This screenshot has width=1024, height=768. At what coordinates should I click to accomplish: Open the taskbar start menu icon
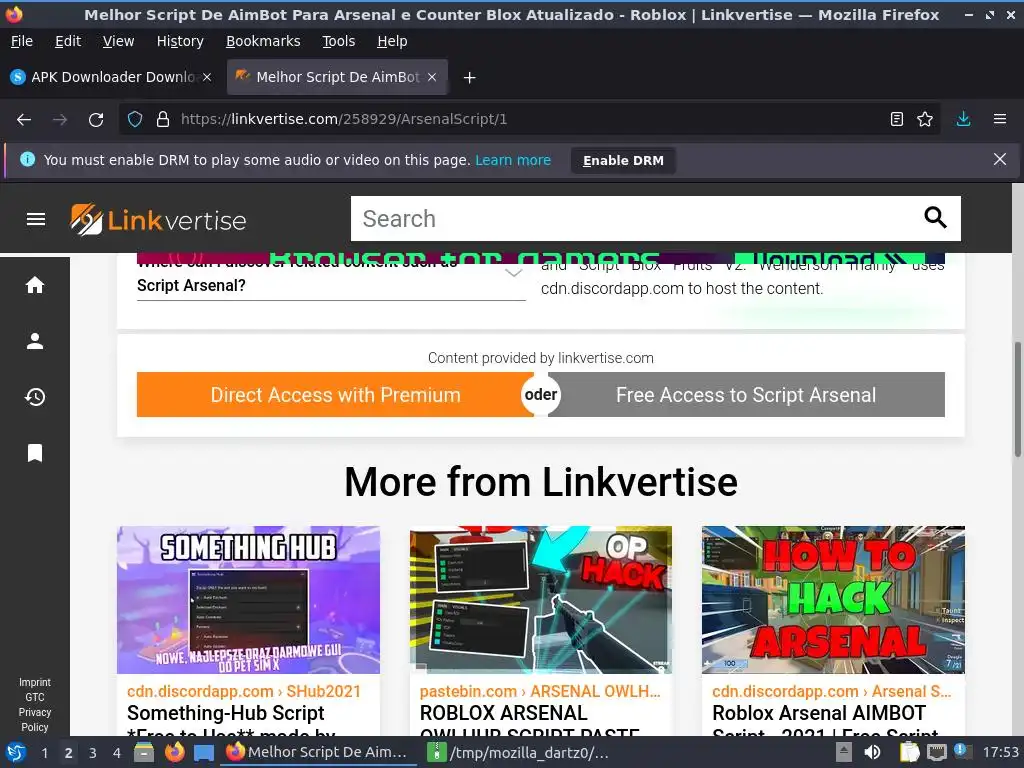15,752
